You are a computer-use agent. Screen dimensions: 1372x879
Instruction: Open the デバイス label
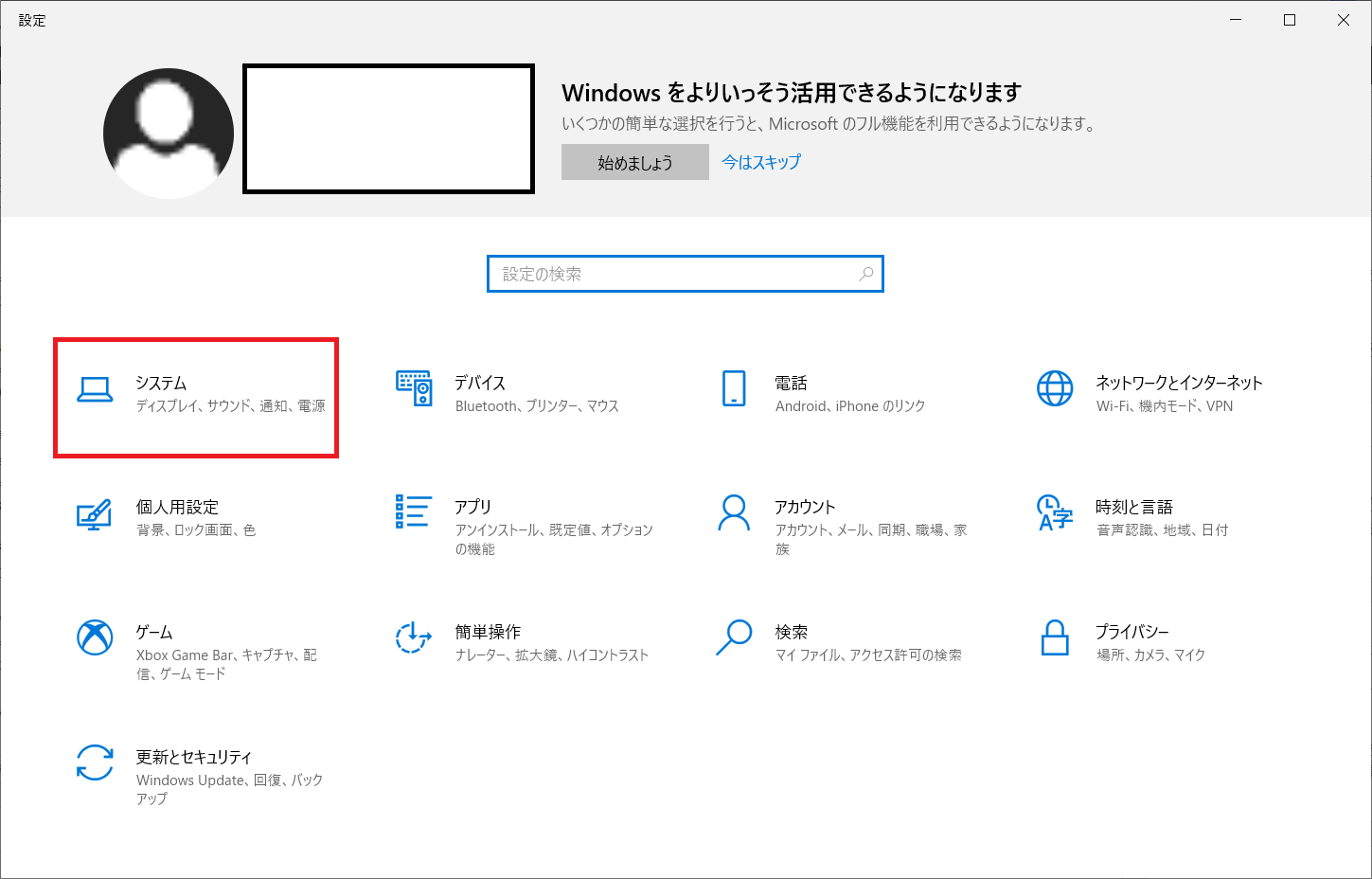[480, 383]
